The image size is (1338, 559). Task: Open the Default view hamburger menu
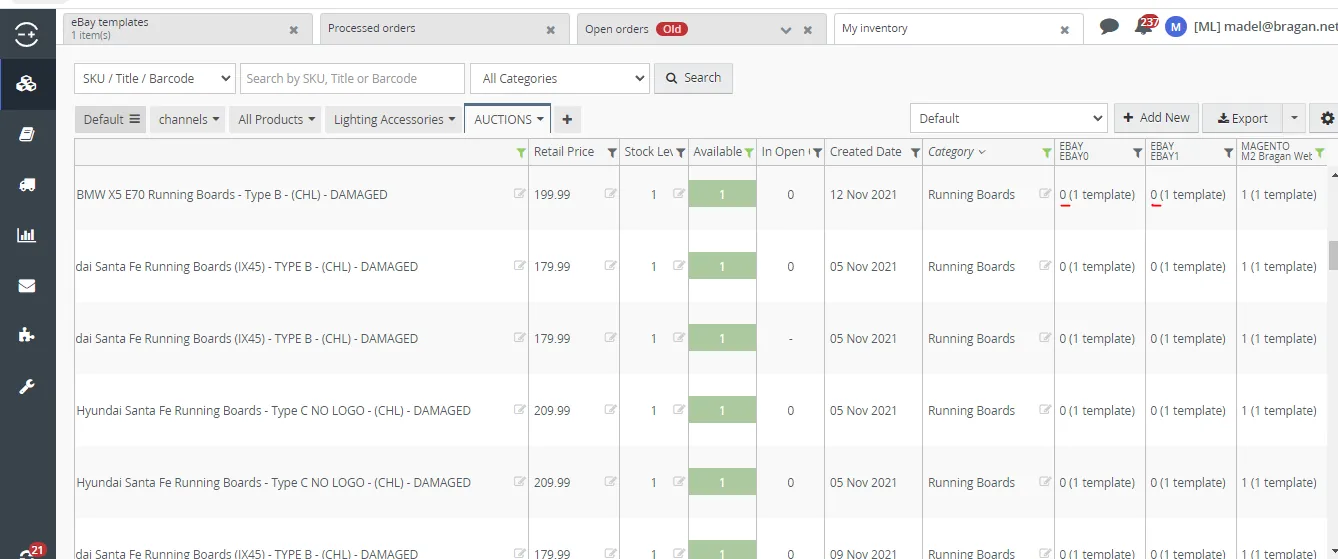(x=134, y=119)
